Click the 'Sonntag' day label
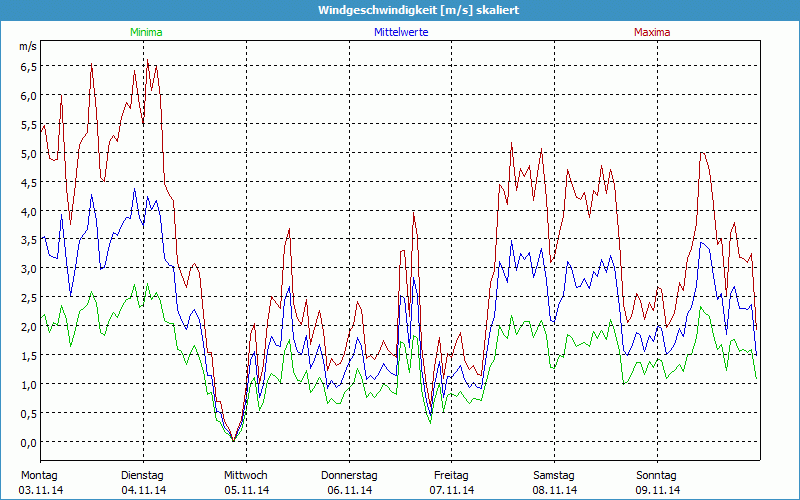The height and width of the screenshot is (500, 800). (657, 476)
